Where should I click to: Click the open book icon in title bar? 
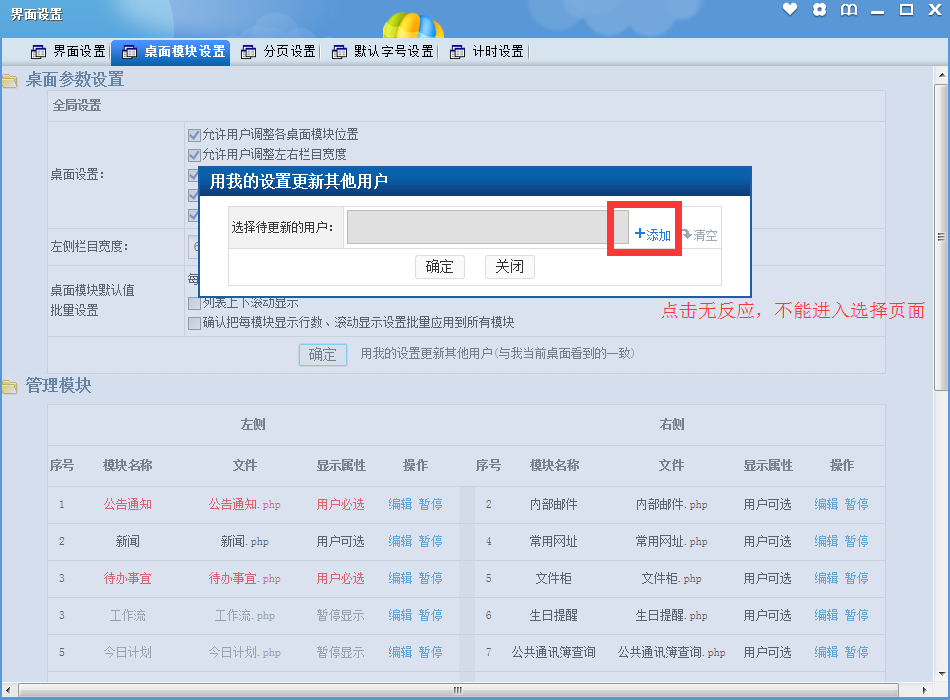point(849,10)
